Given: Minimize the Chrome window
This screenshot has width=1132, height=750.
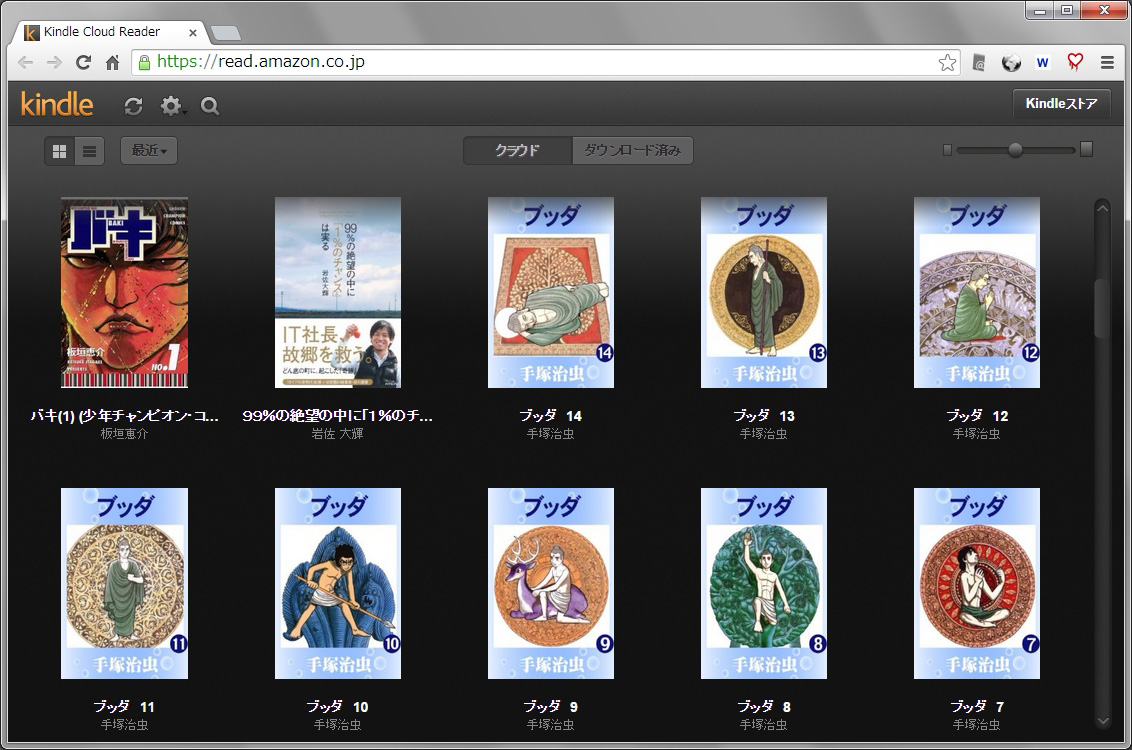Looking at the screenshot, I should pos(1040,10).
